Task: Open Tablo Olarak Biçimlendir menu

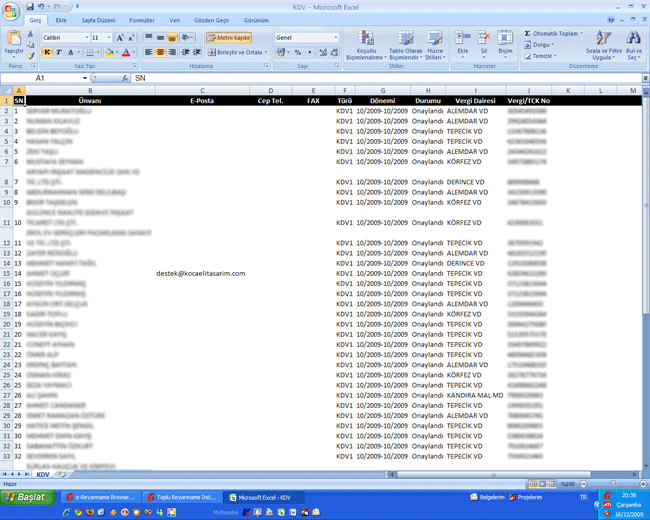Action: tap(405, 45)
